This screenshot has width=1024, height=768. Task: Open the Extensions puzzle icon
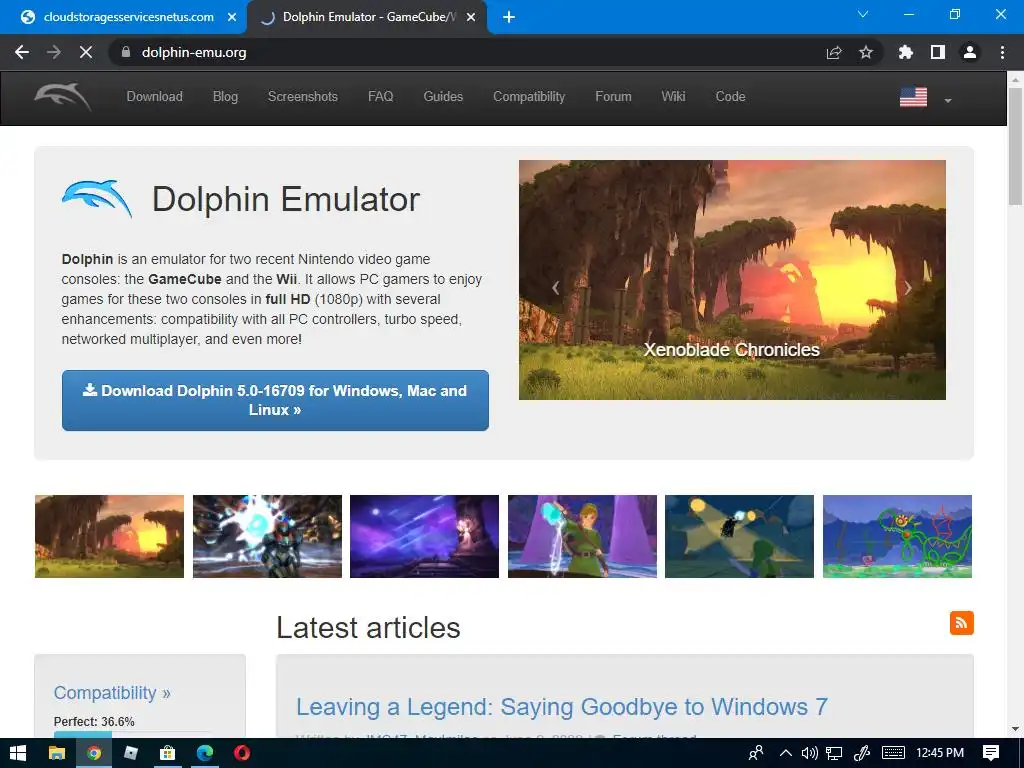tap(906, 52)
